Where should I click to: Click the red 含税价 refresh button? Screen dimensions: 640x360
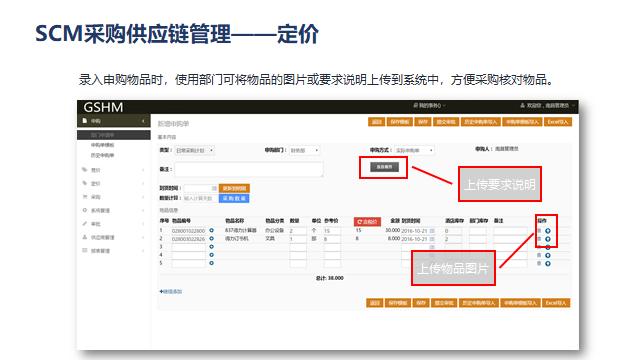[x=367, y=222]
